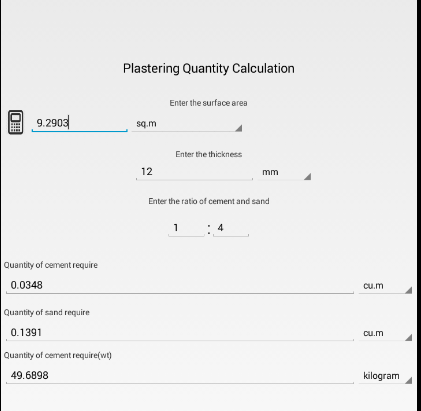Select the thickness field showing 12
Image resolution: width=421 pixels, height=411 pixels.
194,172
